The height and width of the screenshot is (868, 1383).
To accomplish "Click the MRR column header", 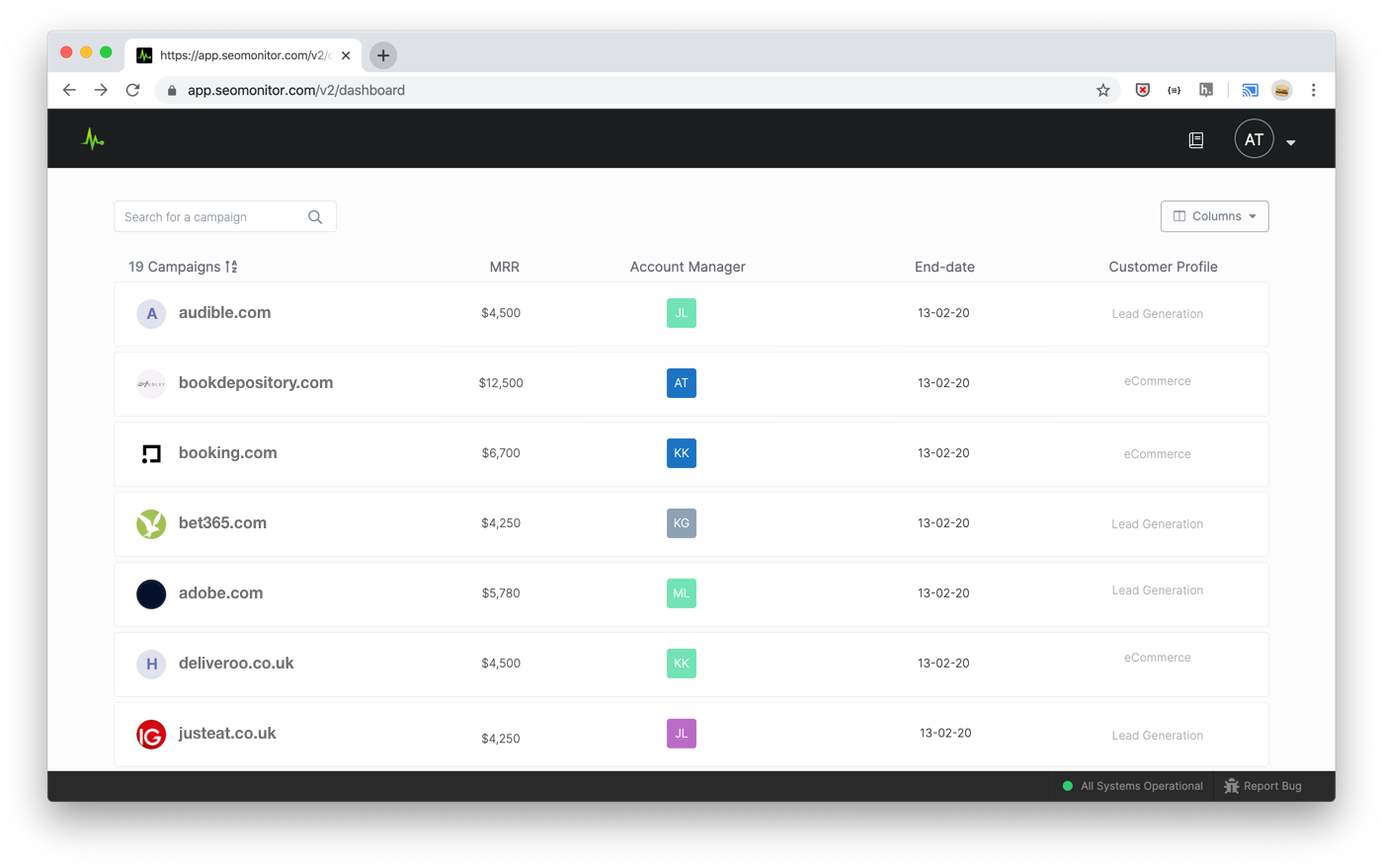I will tap(504, 267).
